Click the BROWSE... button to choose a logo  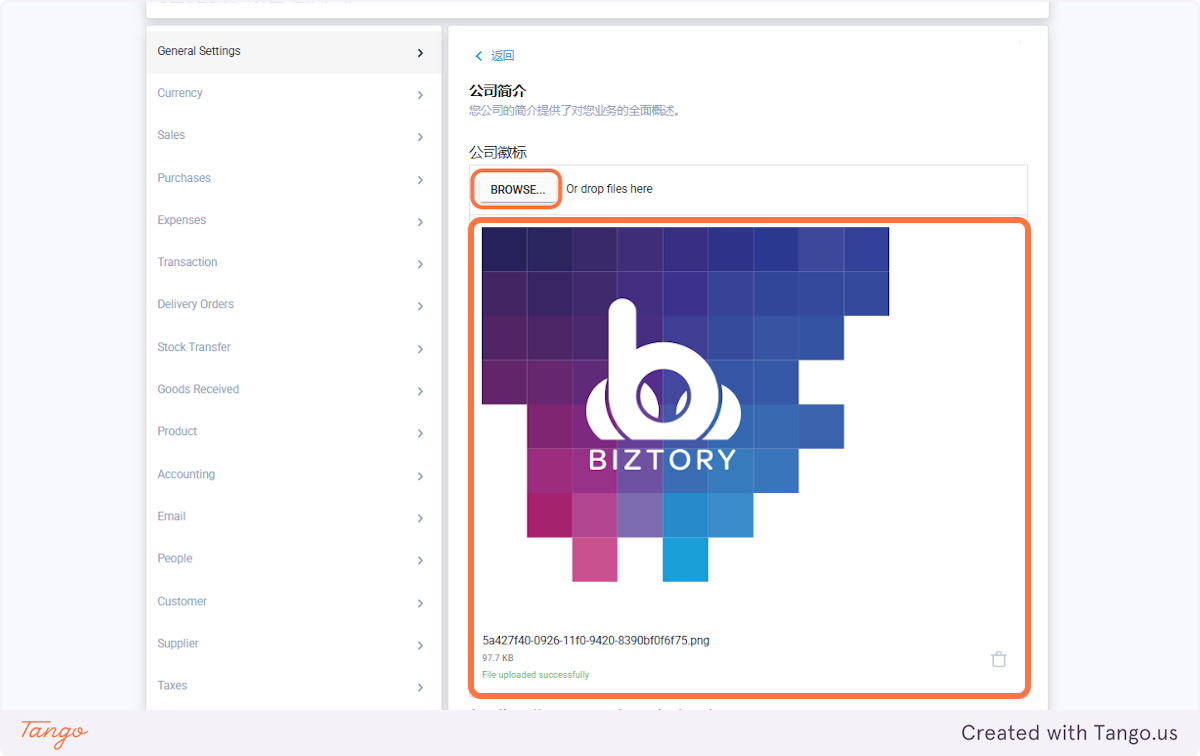(x=517, y=189)
